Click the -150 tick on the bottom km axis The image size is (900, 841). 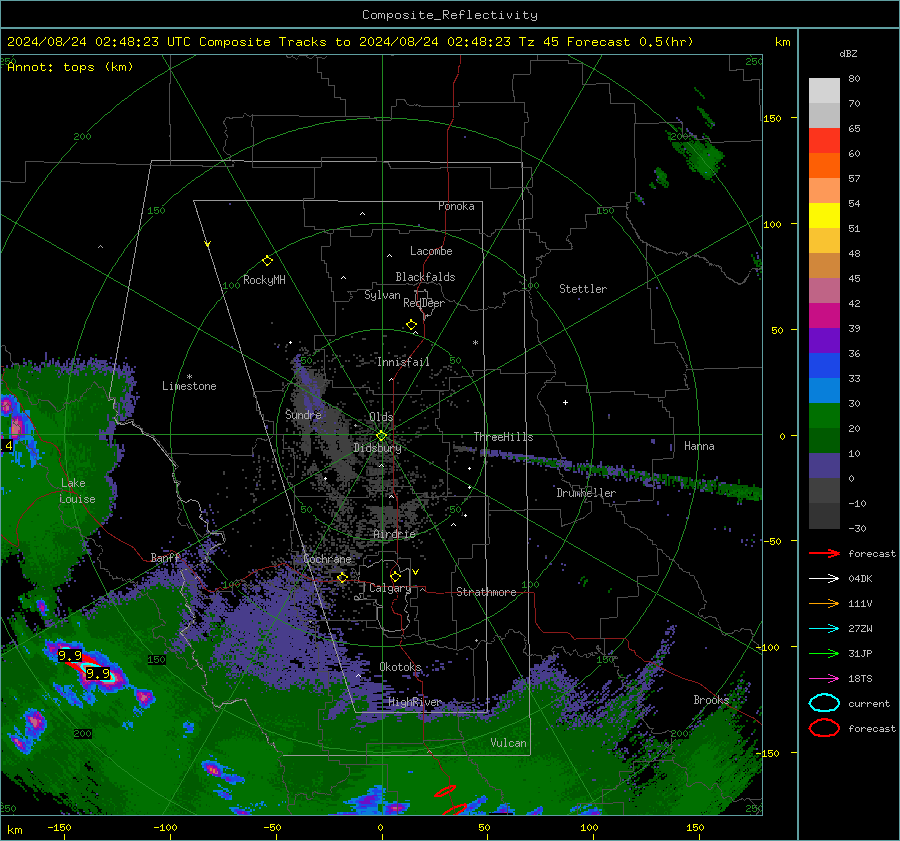point(59,828)
